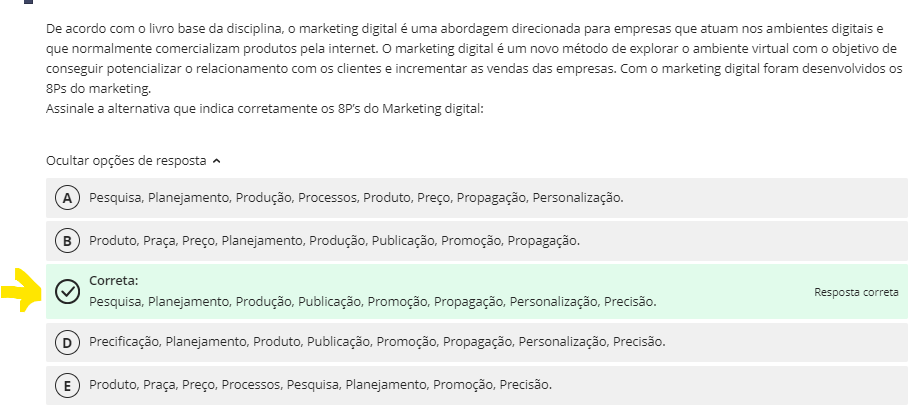Select the circled letter B option
Screen dimensions: 914x413
tap(67, 241)
